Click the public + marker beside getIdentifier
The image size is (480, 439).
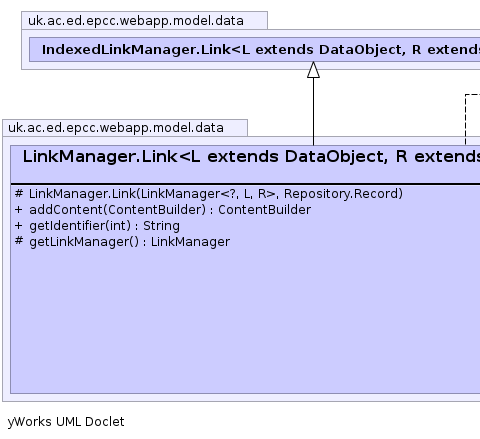coord(19,226)
